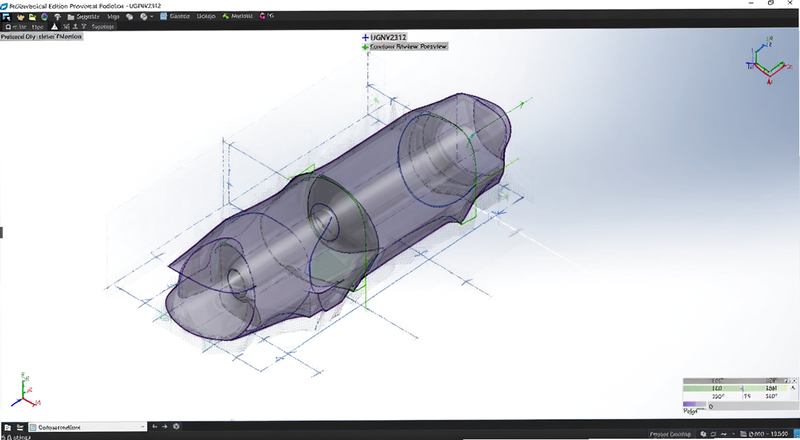Click the green icon in the top toolbar
The height and width of the screenshot is (440, 800).
click(x=226, y=16)
